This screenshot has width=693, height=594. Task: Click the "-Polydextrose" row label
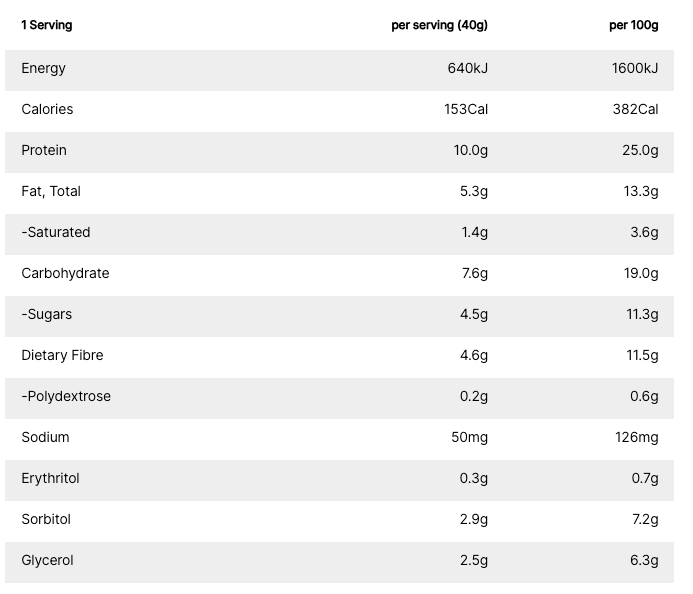[x=66, y=396]
